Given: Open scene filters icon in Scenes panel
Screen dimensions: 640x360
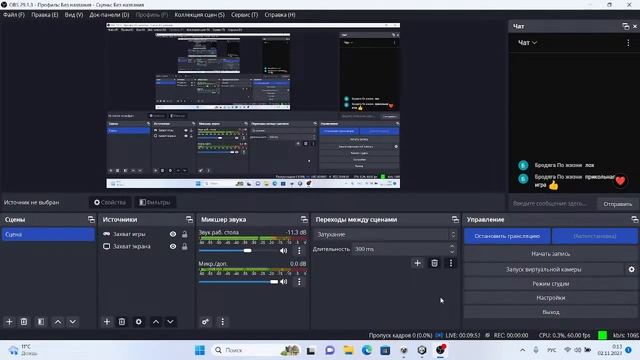Looking at the screenshot, I should (x=41, y=322).
